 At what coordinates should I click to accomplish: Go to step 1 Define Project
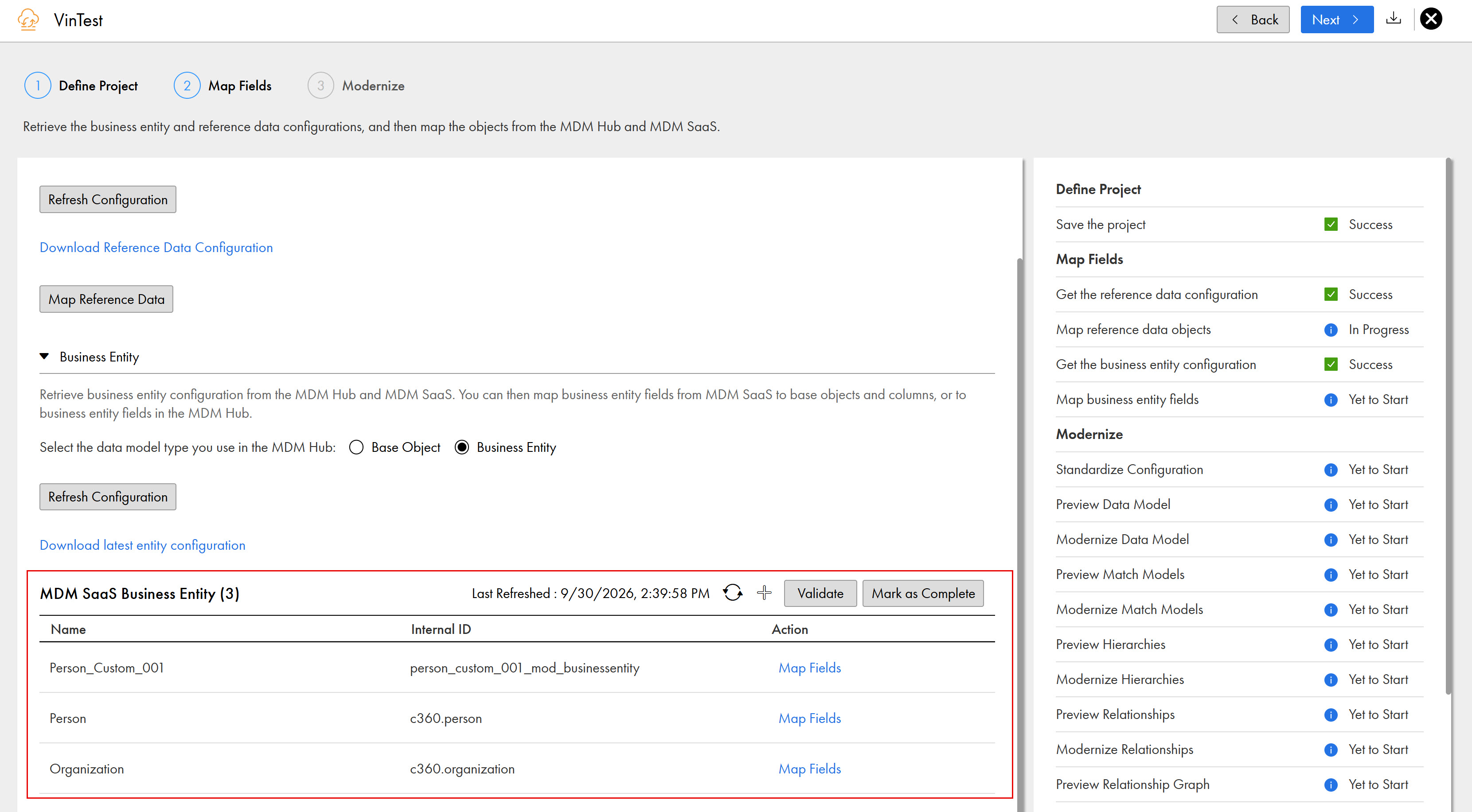(81, 85)
